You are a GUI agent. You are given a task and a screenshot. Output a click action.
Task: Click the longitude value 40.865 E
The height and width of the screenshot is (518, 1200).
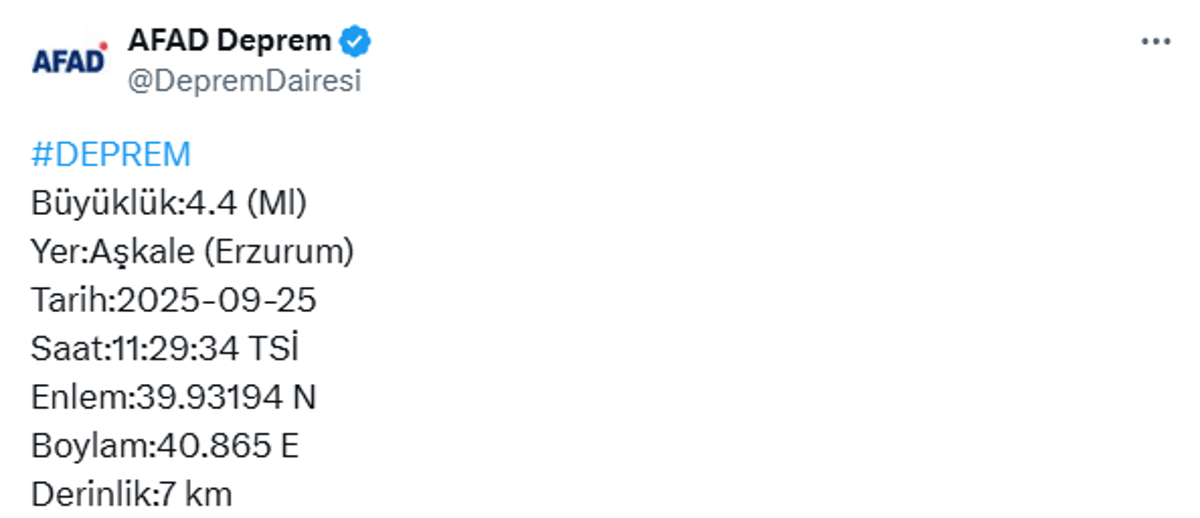[228, 446]
